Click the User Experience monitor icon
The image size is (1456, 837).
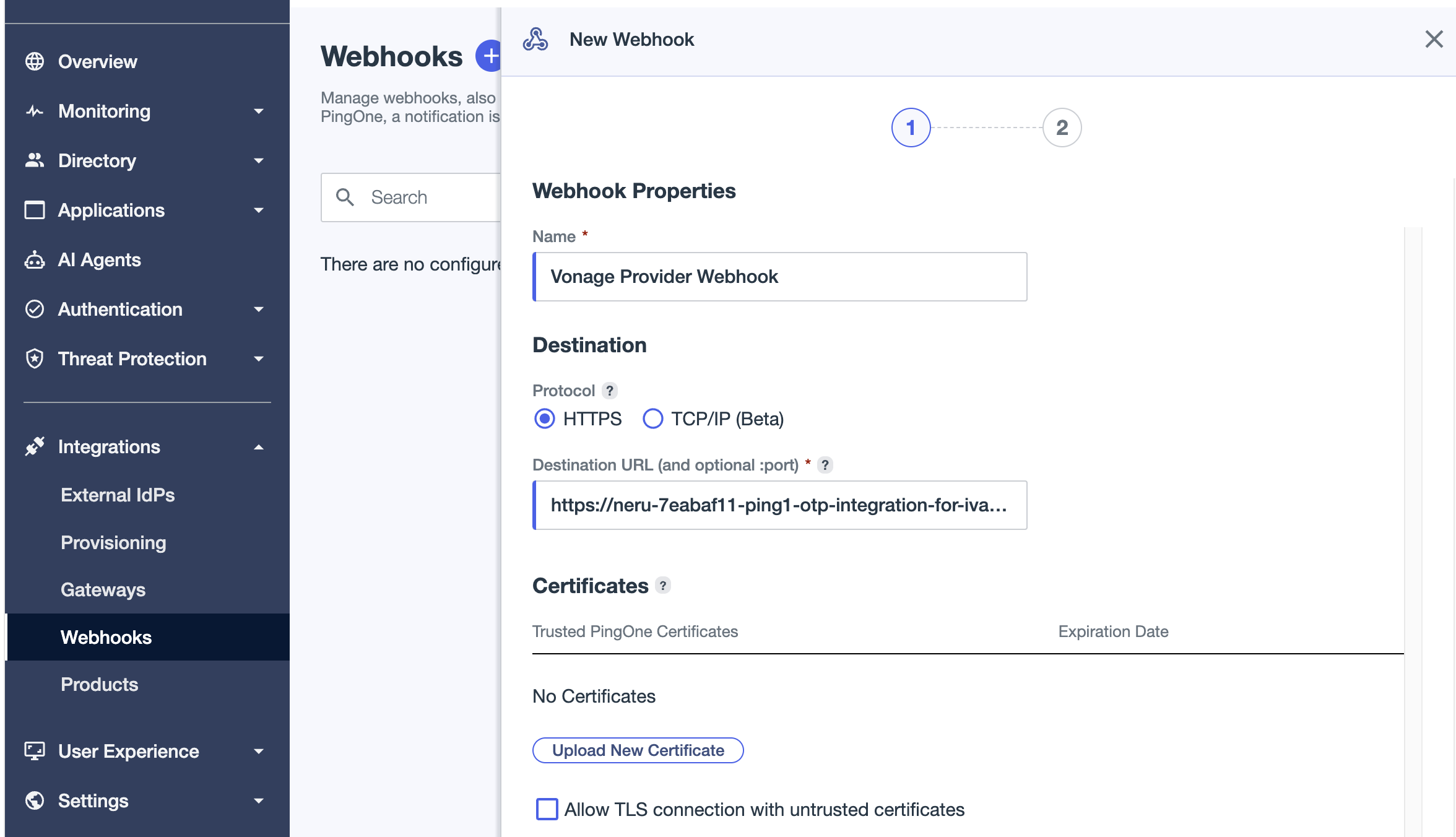click(x=35, y=751)
